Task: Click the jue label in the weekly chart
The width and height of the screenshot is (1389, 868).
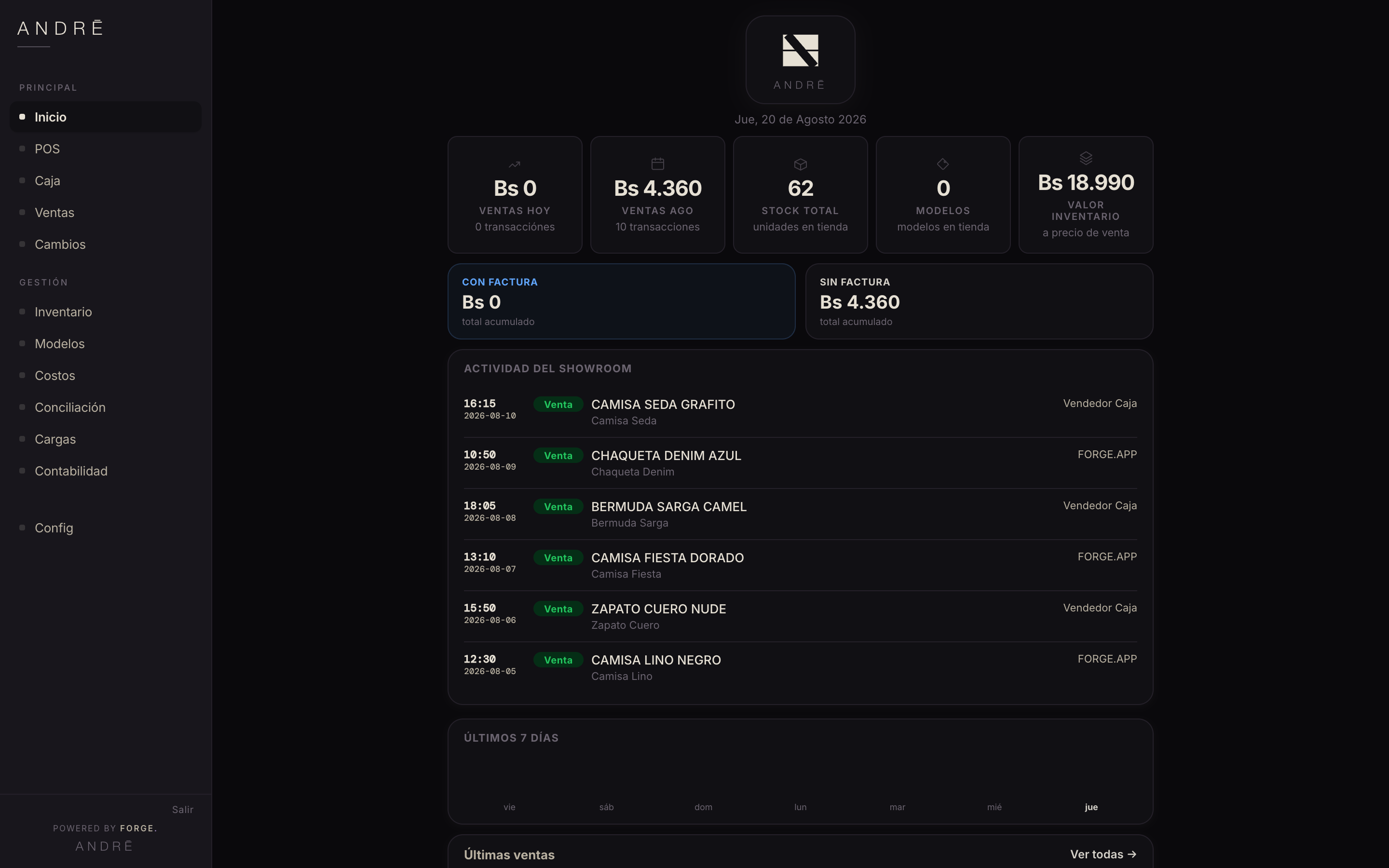Action: [1091, 807]
